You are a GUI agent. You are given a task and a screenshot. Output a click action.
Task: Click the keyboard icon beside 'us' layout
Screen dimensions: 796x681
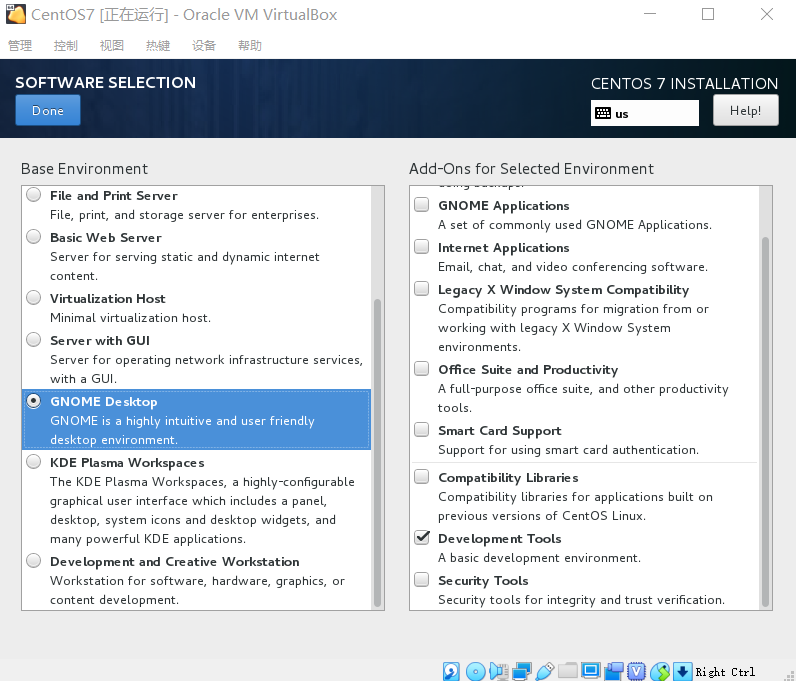603,113
